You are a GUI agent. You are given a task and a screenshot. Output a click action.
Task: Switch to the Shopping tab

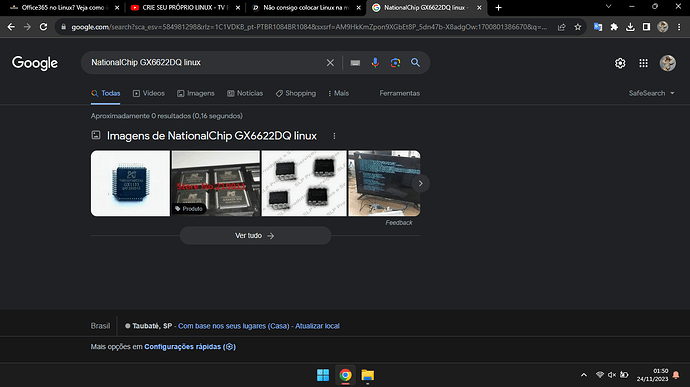tap(296, 93)
